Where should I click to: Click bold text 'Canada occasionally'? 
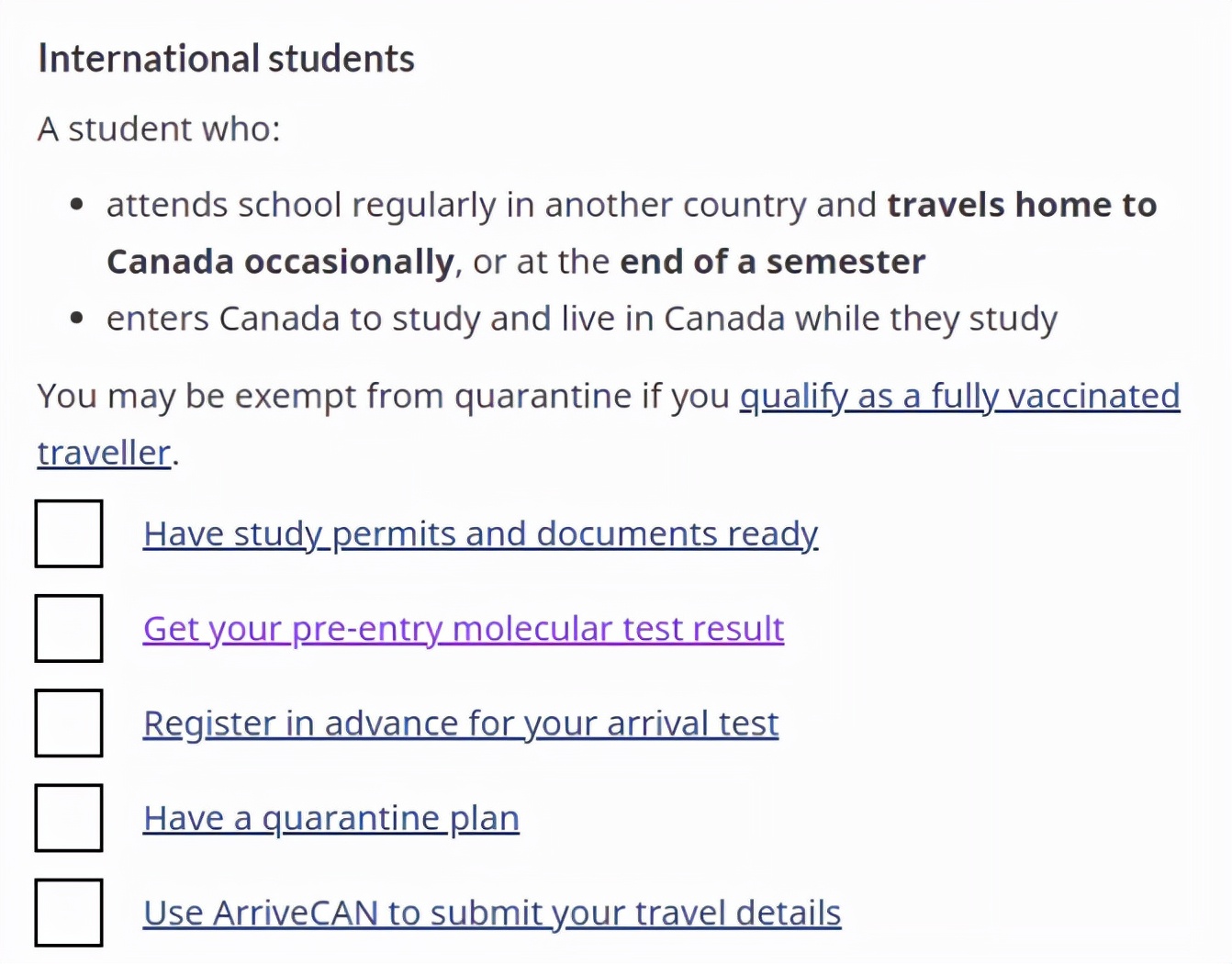coord(280,262)
